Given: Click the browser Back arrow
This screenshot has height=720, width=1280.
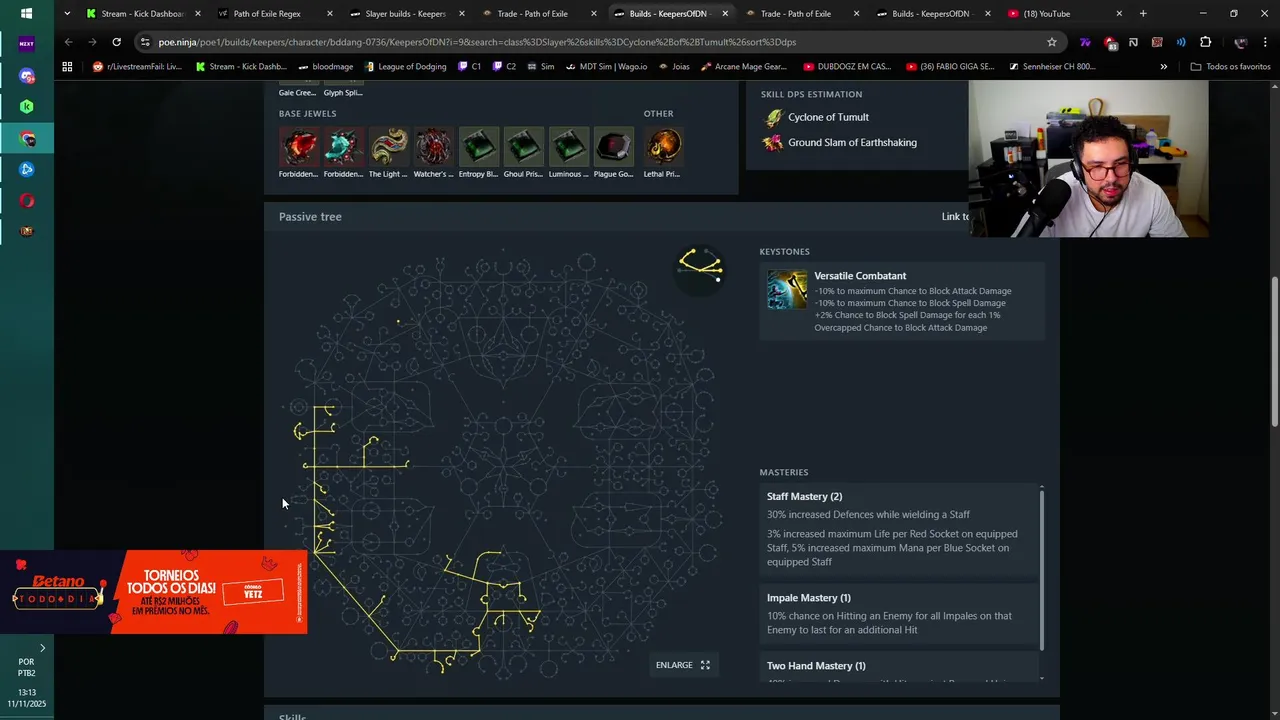Looking at the screenshot, I should pos(68,42).
